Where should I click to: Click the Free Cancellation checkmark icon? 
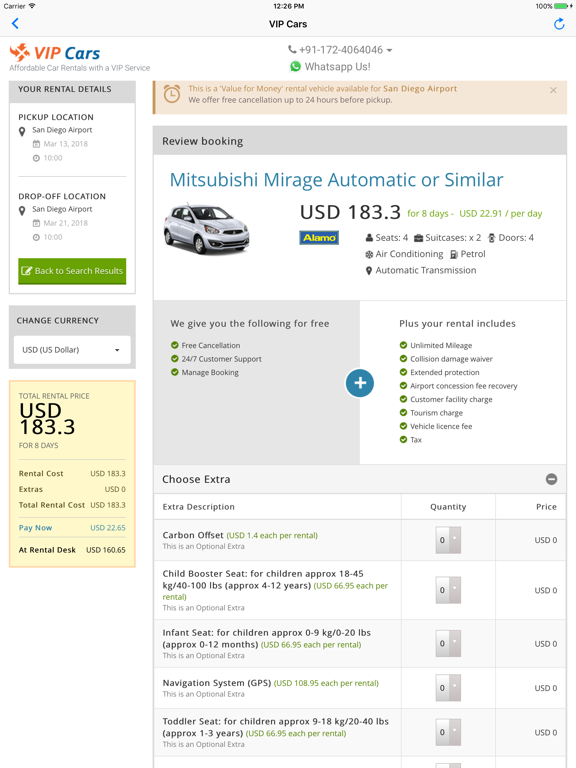pos(174,345)
